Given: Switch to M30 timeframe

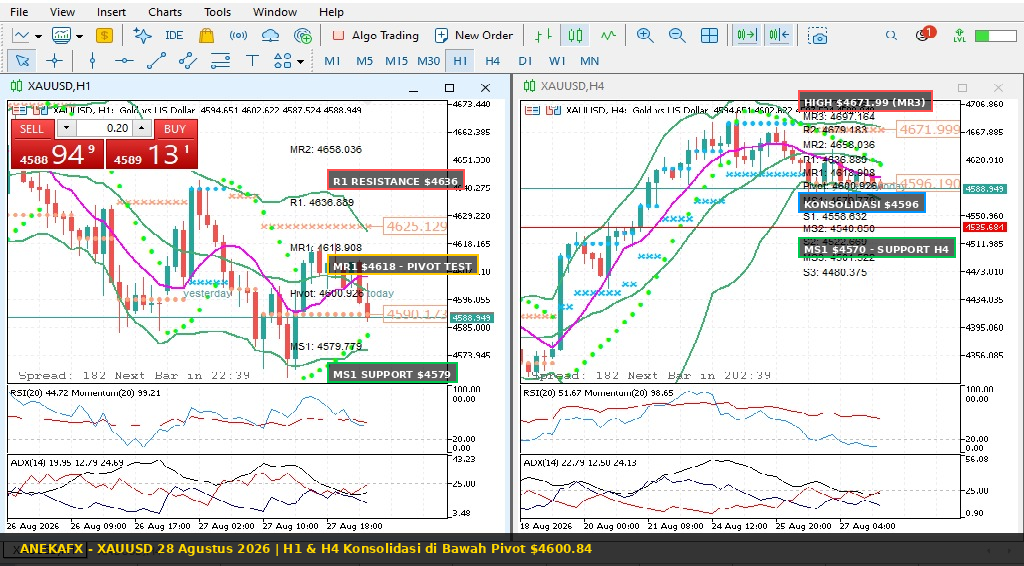Looking at the screenshot, I should point(428,61).
